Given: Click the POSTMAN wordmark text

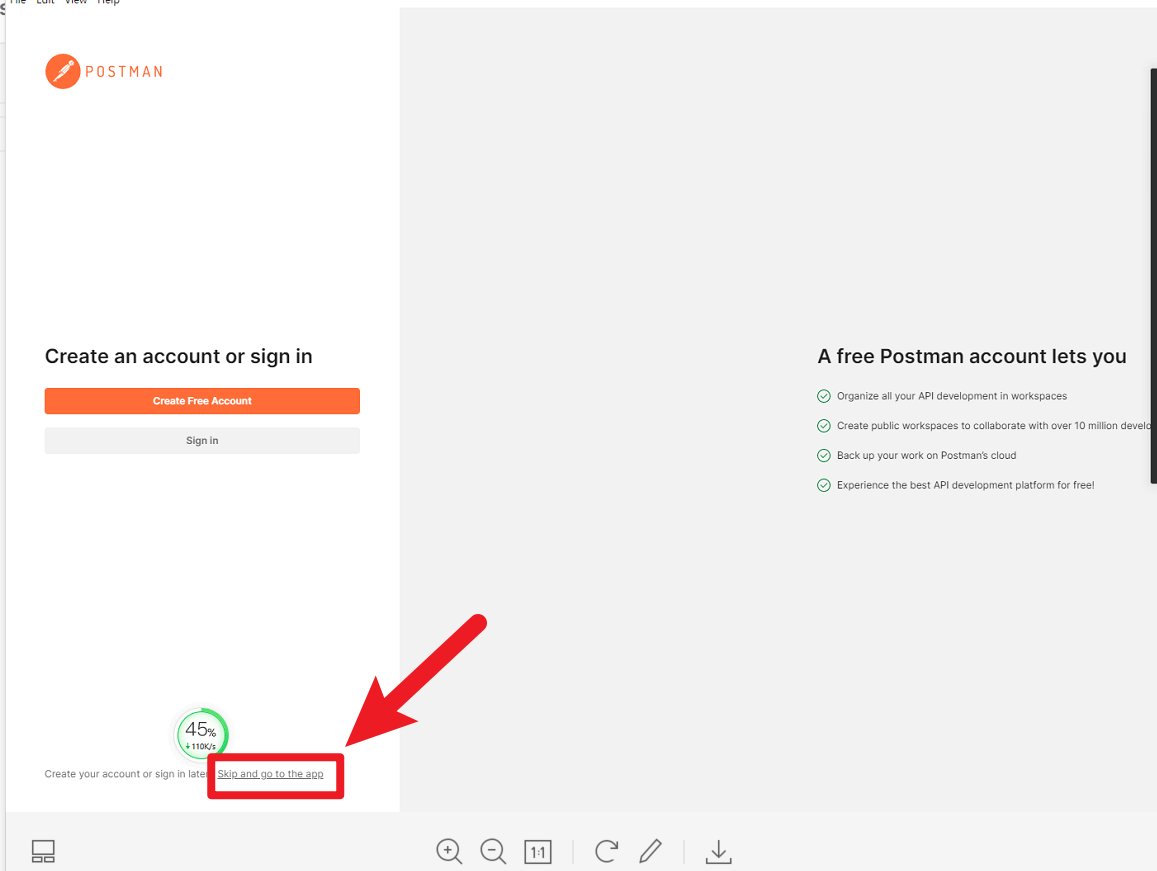Looking at the screenshot, I should [124, 72].
